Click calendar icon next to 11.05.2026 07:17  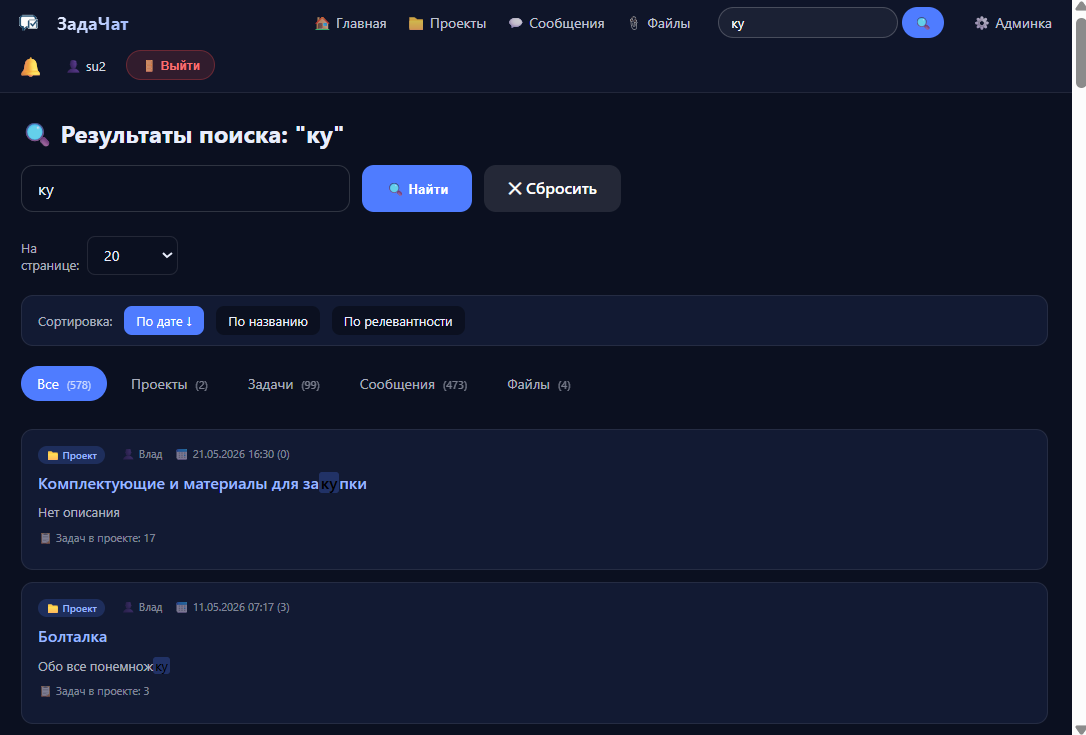tap(181, 608)
